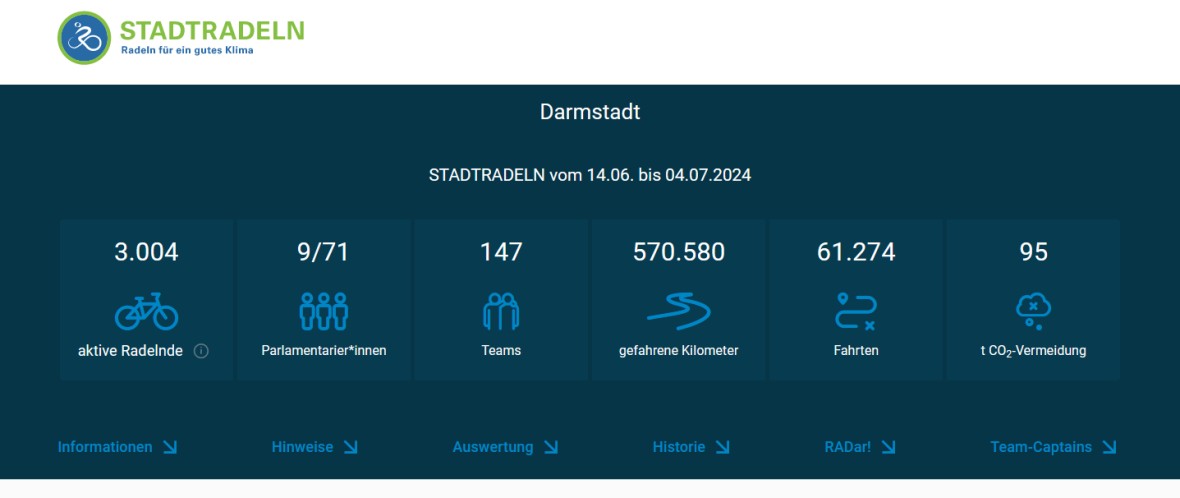Click the arrow next to Informationen

pos(170,447)
